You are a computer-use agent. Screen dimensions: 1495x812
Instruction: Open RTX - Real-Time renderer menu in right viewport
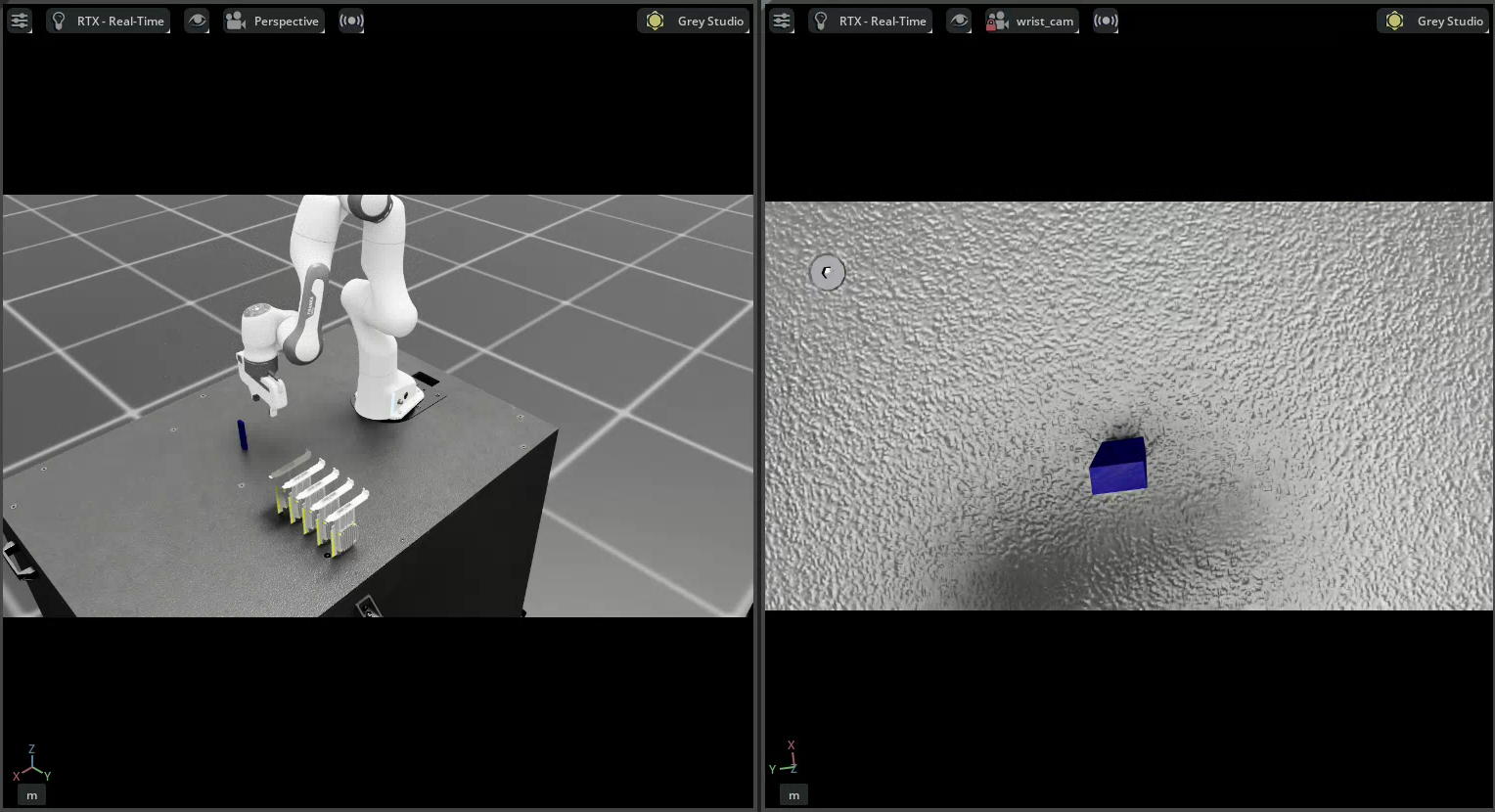pyautogui.click(x=870, y=21)
